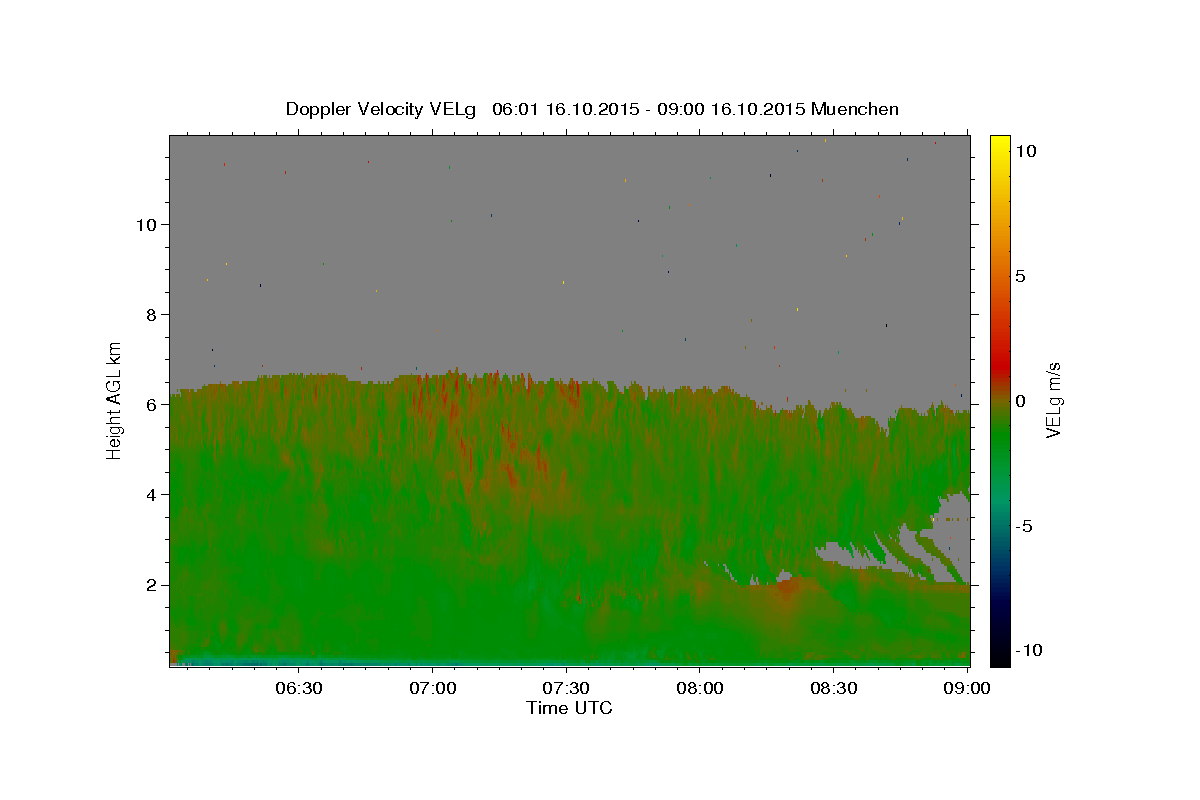Click the 07:30 time tick label
1200x800 pixels.
[x=566, y=688]
